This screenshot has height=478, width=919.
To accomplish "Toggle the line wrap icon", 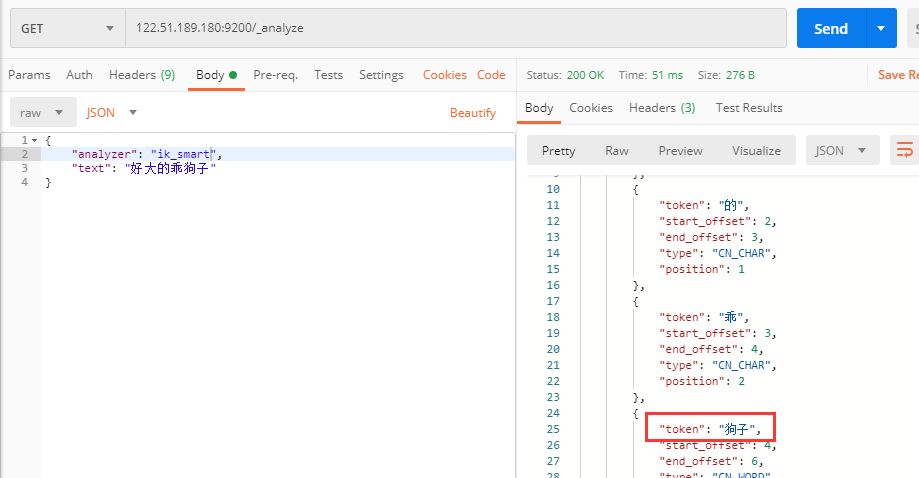I will pos(904,151).
